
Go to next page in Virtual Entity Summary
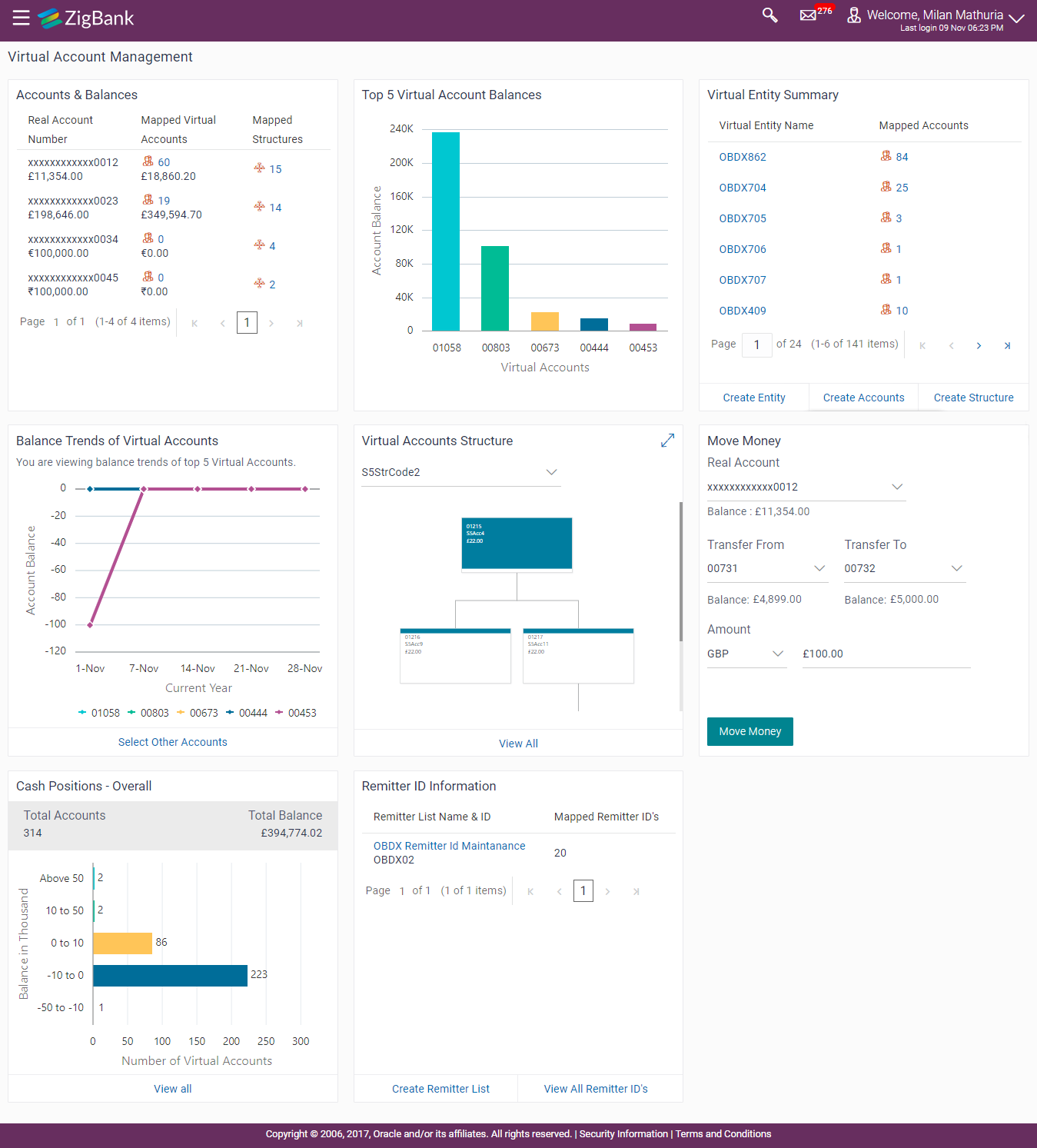pos(979,346)
